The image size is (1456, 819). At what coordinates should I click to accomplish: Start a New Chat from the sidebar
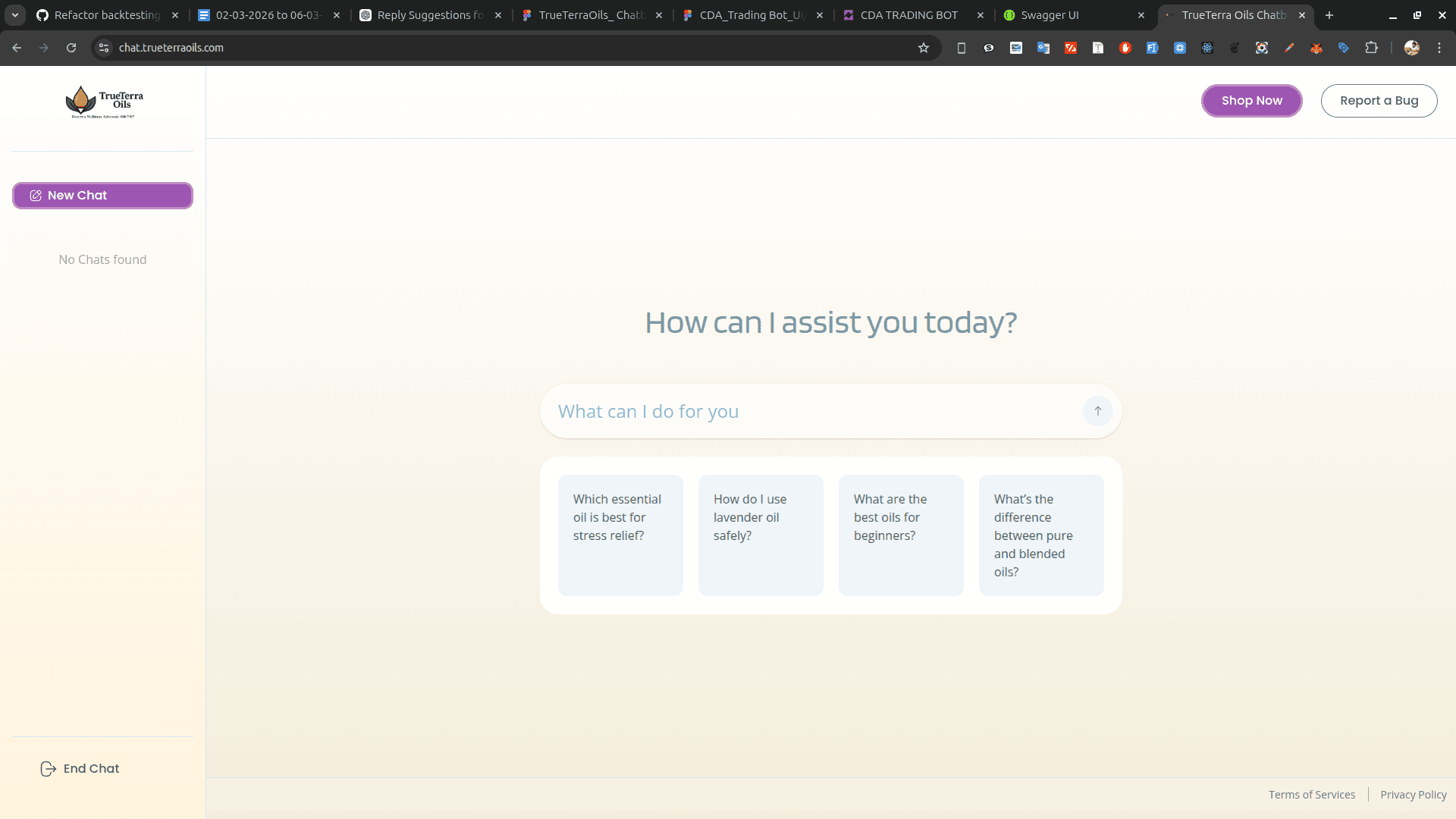click(102, 195)
